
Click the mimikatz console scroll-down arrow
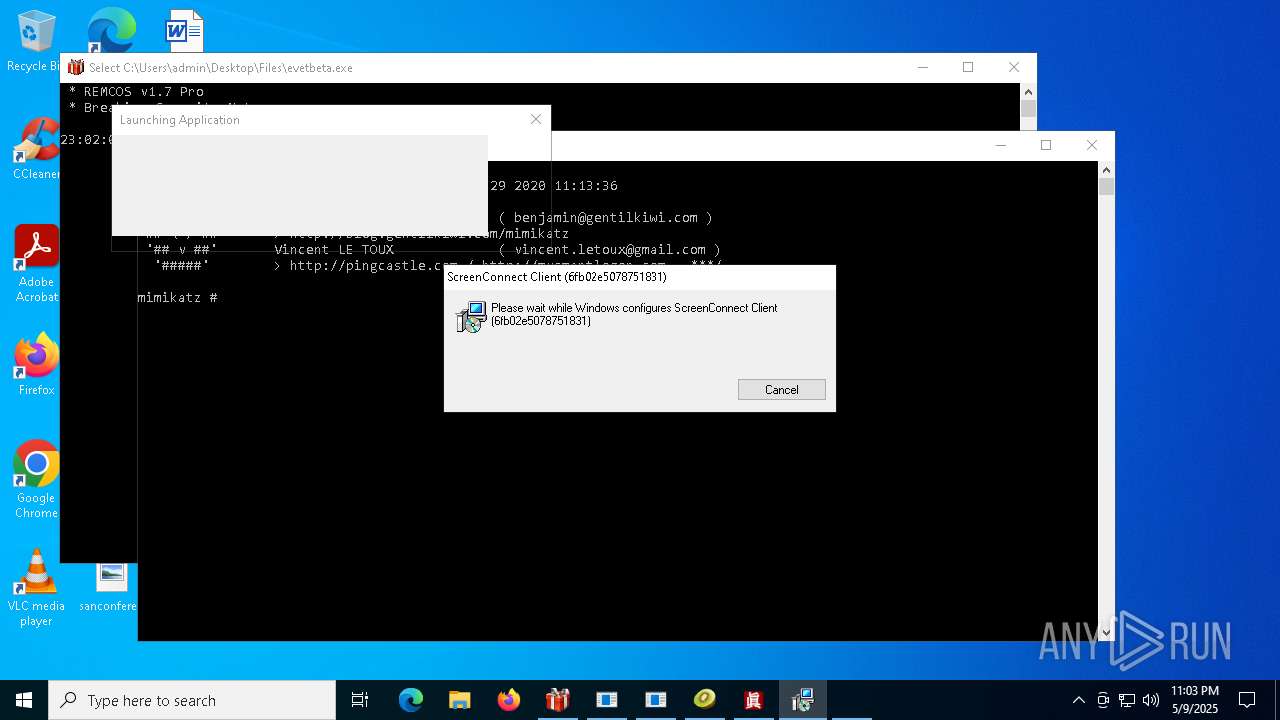1106,632
